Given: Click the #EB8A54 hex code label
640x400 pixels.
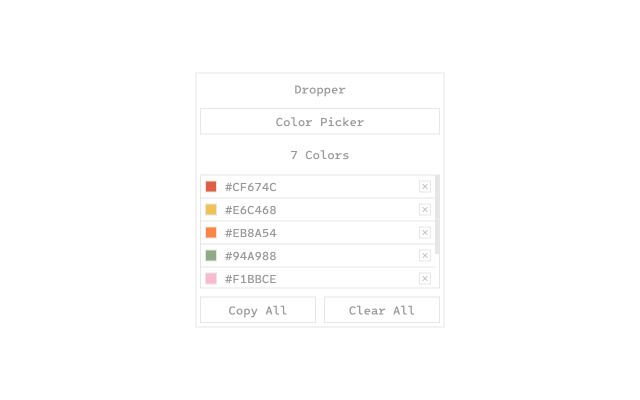Looking at the screenshot, I should click(x=251, y=233).
